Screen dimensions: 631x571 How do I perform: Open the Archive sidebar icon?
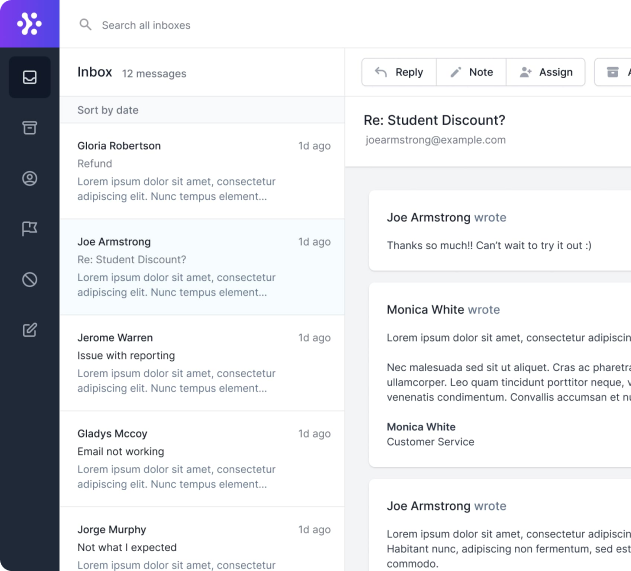pyautogui.click(x=30, y=128)
